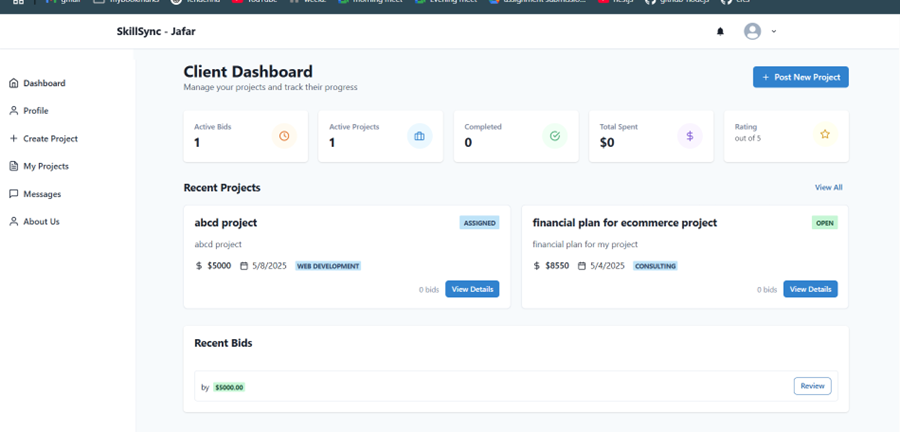The width and height of the screenshot is (900, 432).
Task: Open Profile from the sidebar
Action: click(x=36, y=111)
